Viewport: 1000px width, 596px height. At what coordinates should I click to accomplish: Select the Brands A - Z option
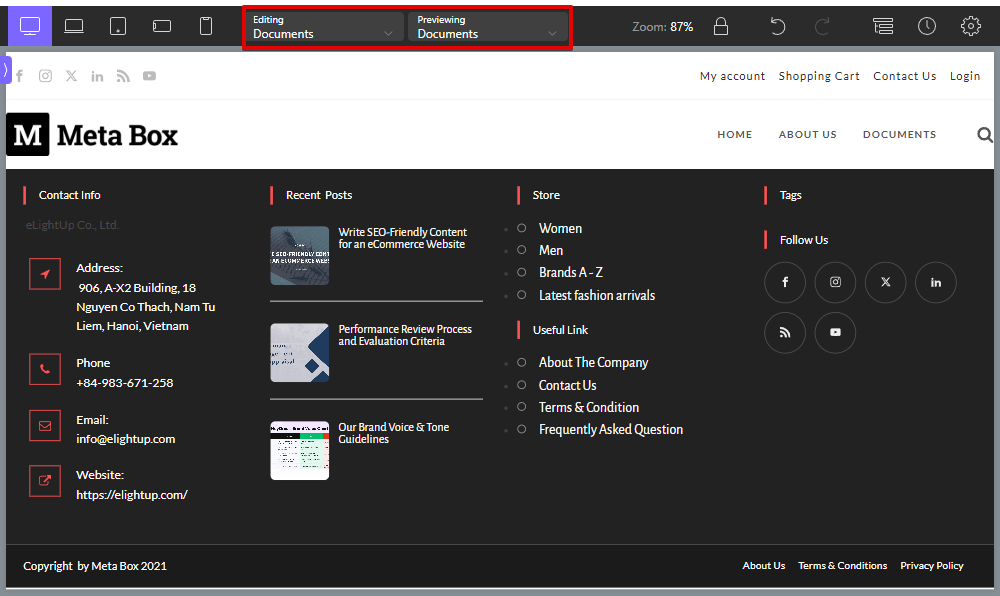point(571,272)
